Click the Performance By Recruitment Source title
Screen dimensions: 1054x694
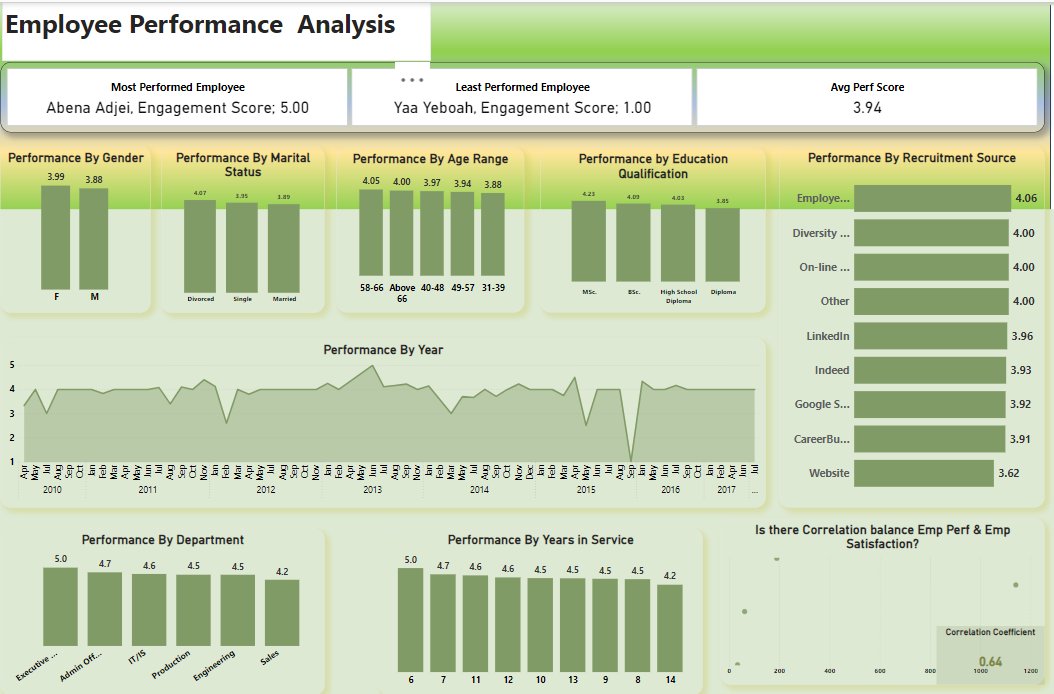(x=911, y=158)
